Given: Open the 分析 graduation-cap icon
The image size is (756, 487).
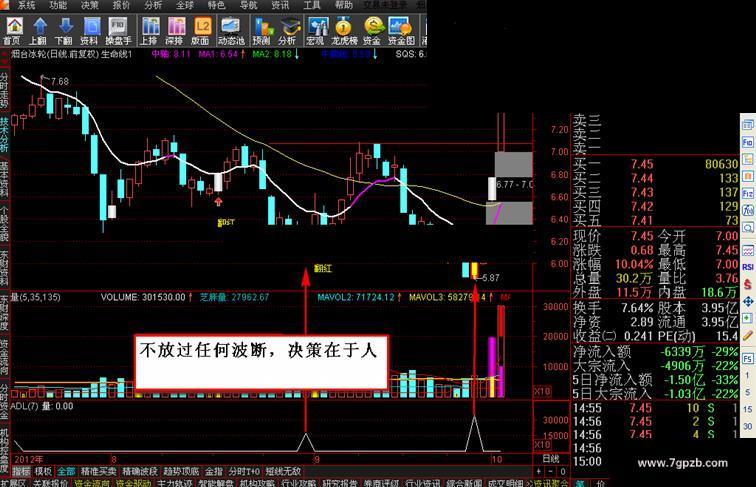Looking at the screenshot, I should [x=288, y=31].
